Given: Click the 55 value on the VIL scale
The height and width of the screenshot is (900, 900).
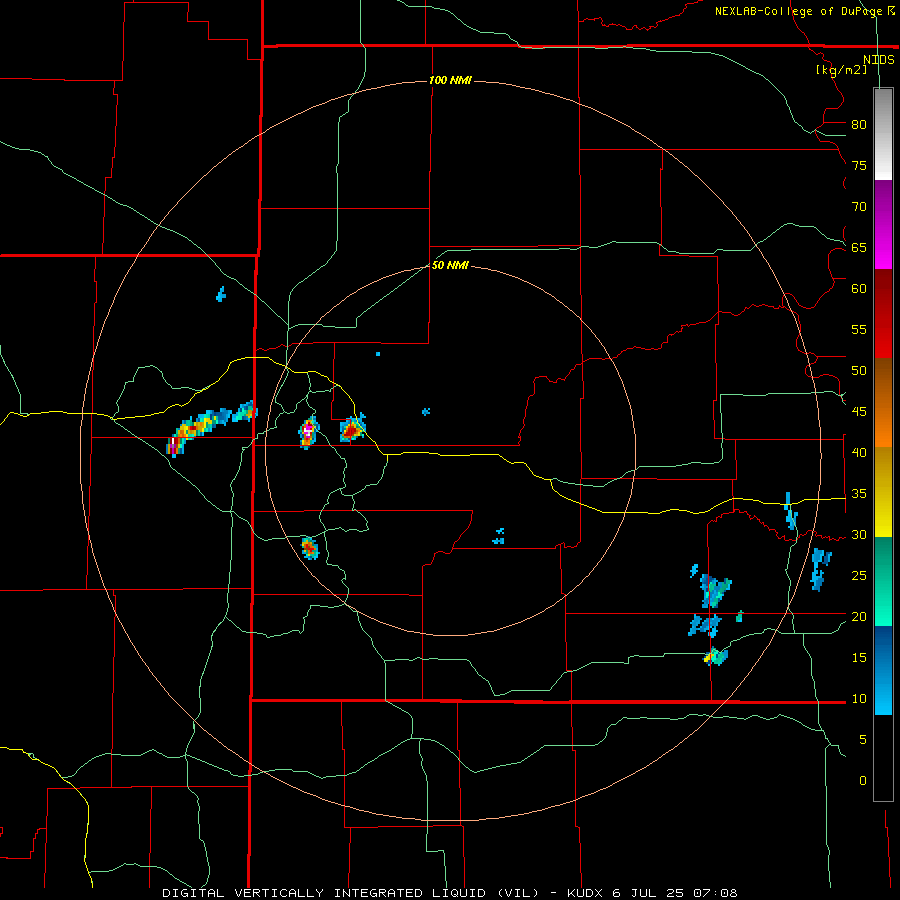Looking at the screenshot, I should 859,329.
